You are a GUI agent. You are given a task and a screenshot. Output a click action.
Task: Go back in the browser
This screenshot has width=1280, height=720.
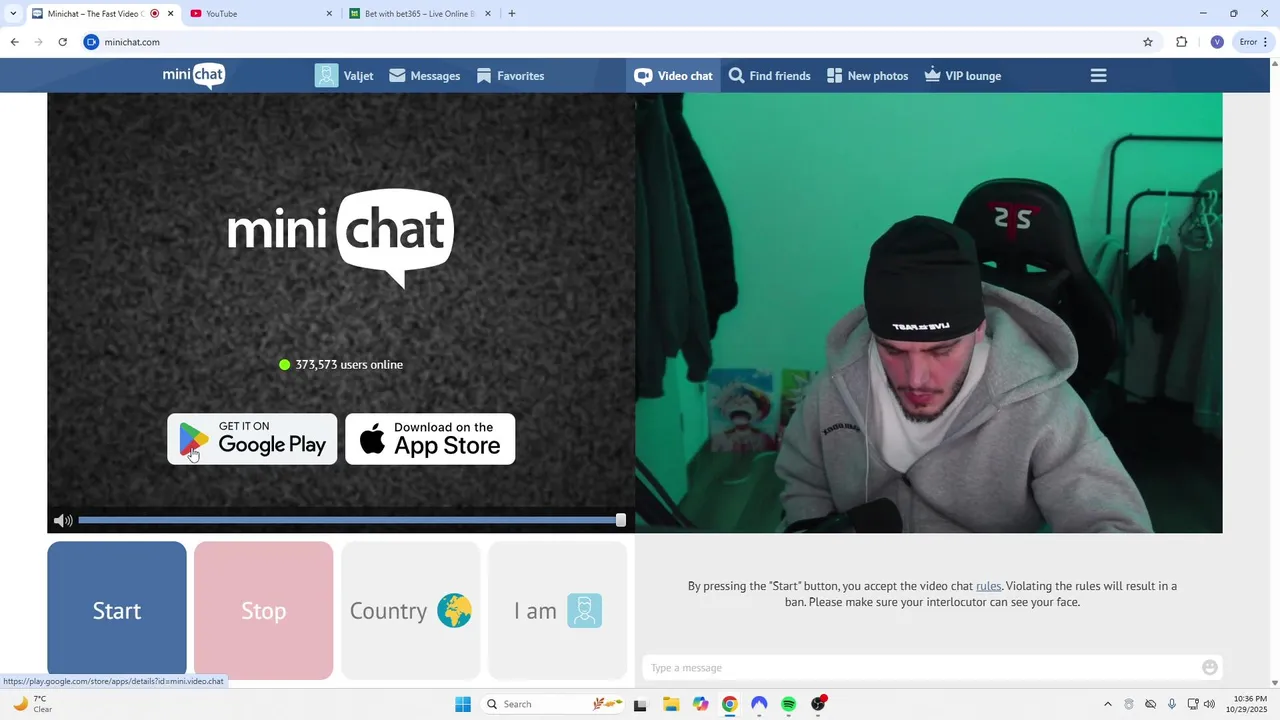[x=14, y=42]
